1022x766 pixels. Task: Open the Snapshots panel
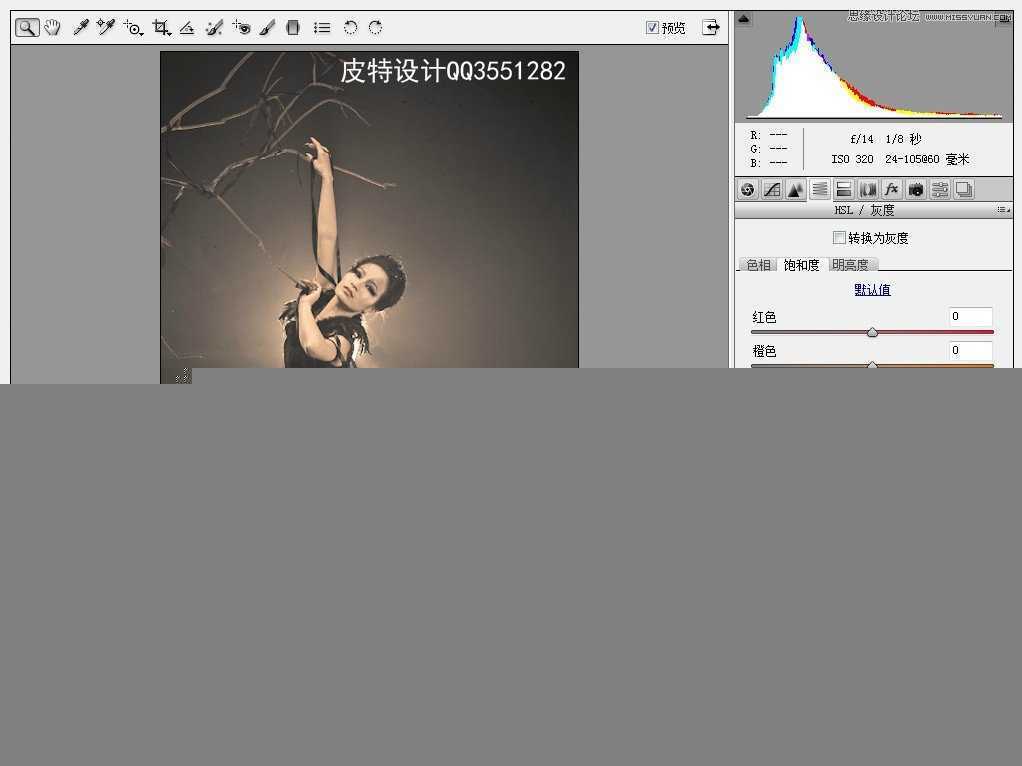[x=964, y=190]
